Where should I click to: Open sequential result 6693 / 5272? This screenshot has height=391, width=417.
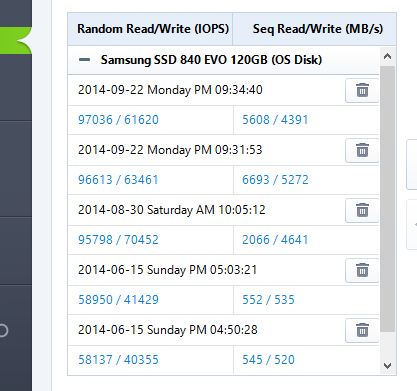[275, 180]
